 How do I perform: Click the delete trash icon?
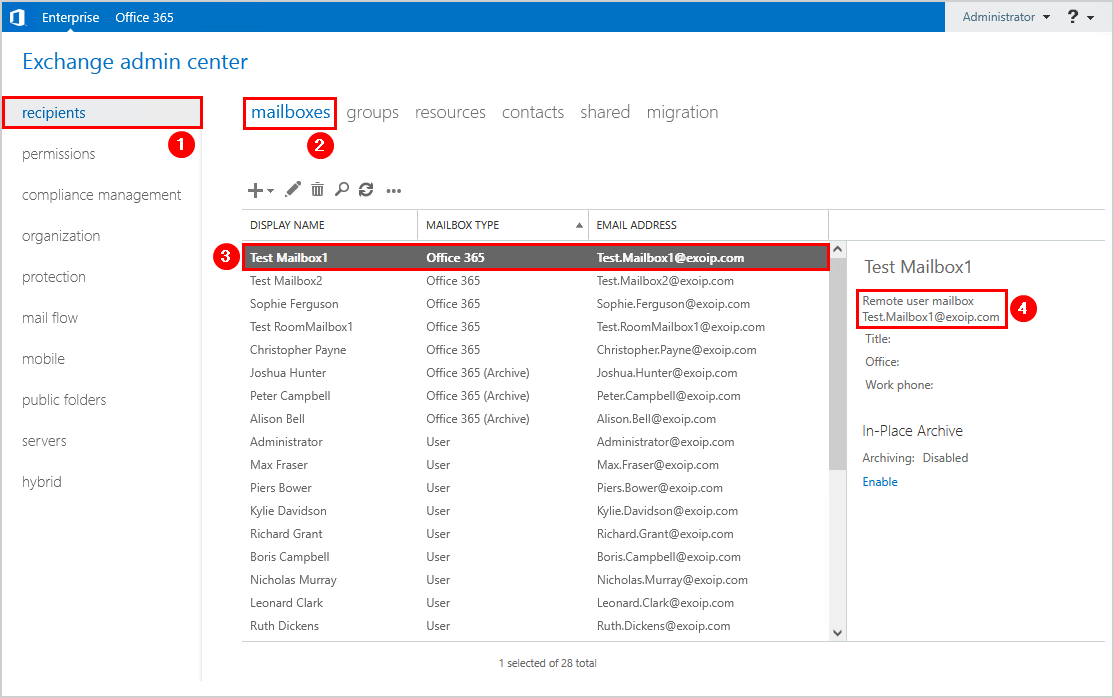click(x=316, y=189)
